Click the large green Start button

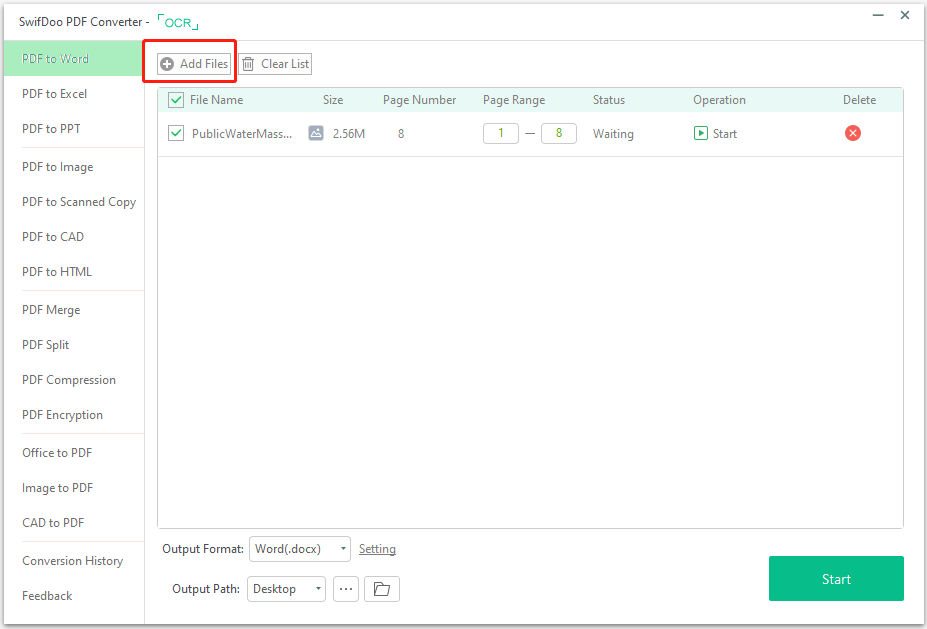click(836, 579)
